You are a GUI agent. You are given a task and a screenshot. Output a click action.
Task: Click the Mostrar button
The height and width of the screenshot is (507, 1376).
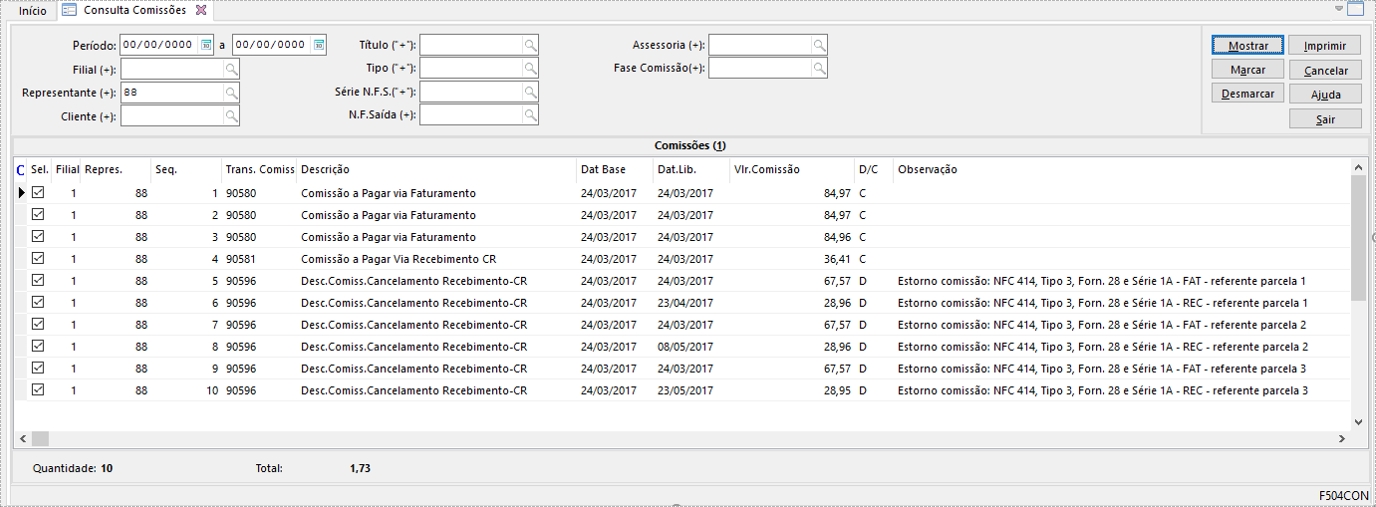(x=1248, y=46)
